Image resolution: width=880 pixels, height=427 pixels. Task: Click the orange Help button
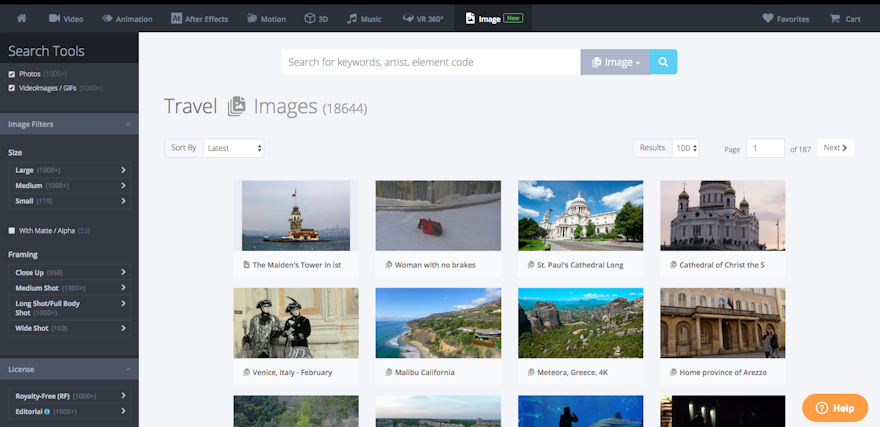tap(834, 408)
